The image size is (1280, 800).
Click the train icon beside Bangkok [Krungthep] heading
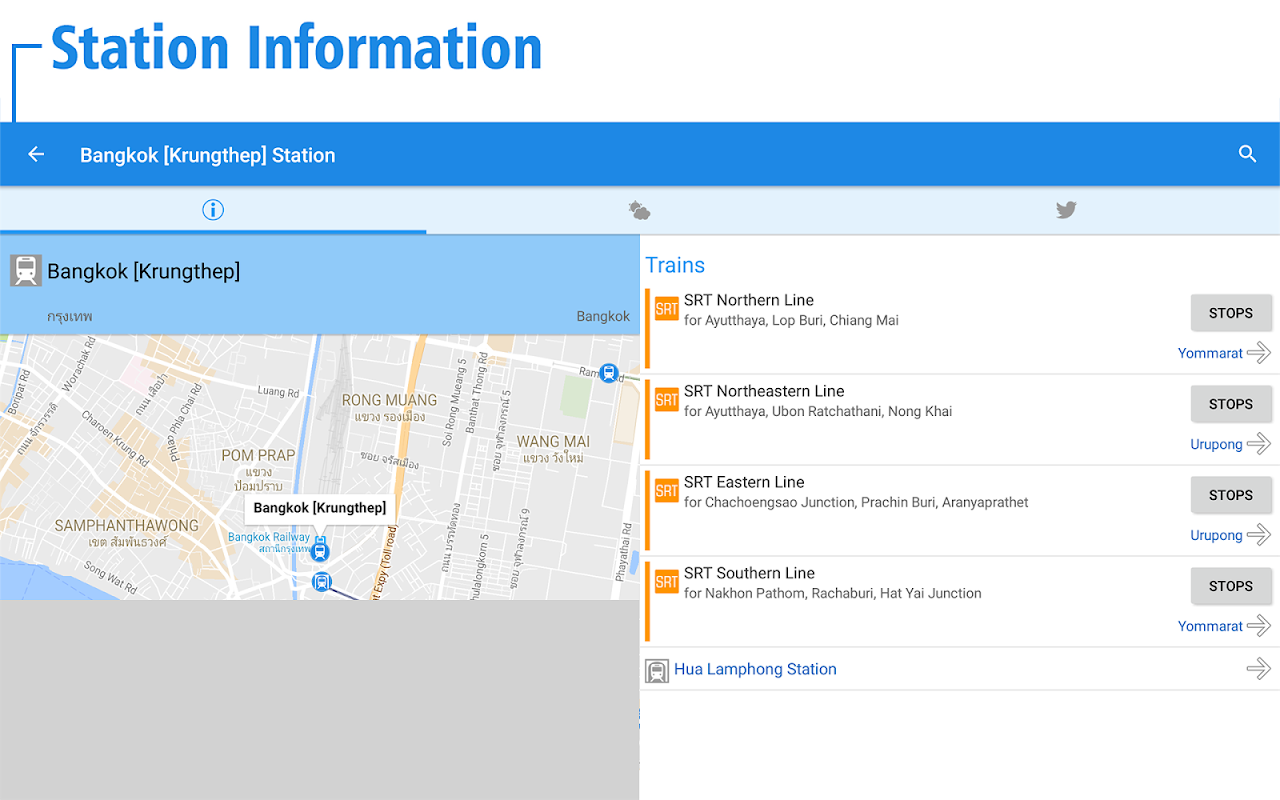pos(26,271)
